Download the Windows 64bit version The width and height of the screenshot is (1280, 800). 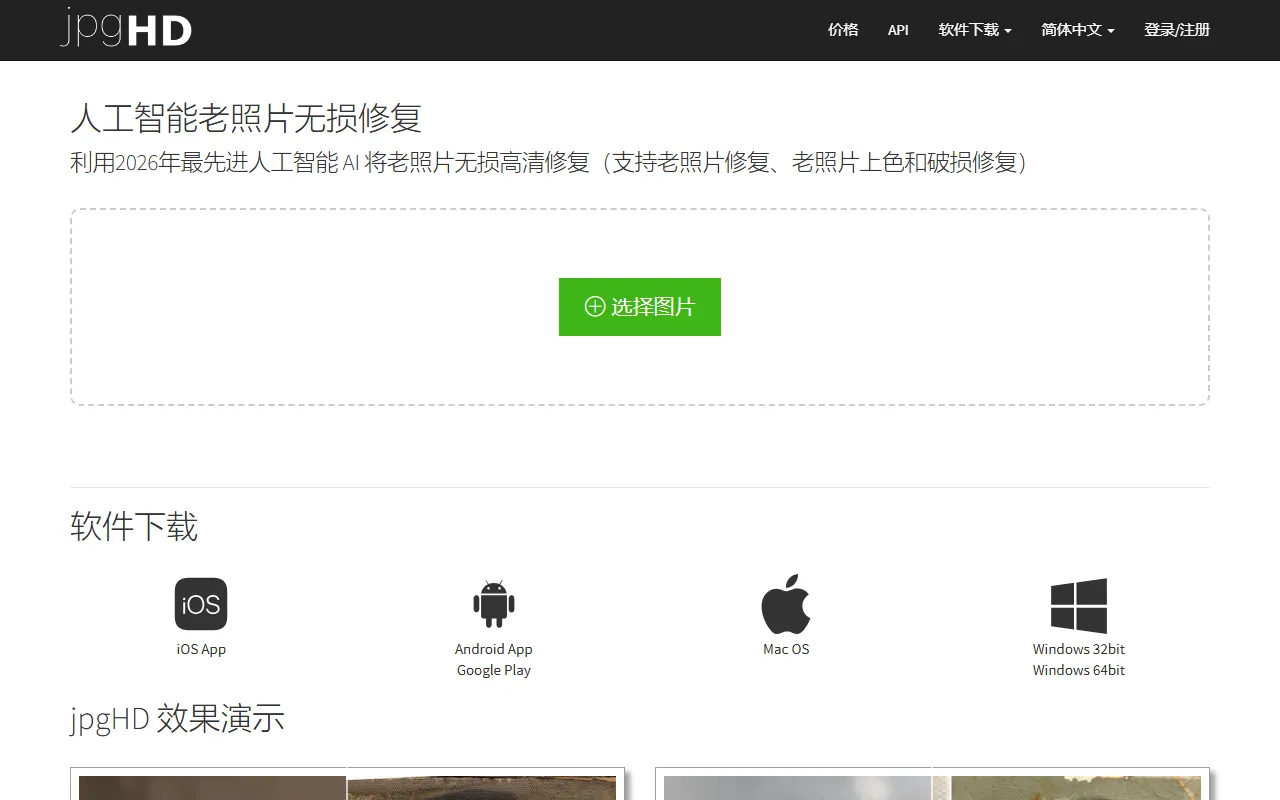pyautogui.click(x=1078, y=670)
